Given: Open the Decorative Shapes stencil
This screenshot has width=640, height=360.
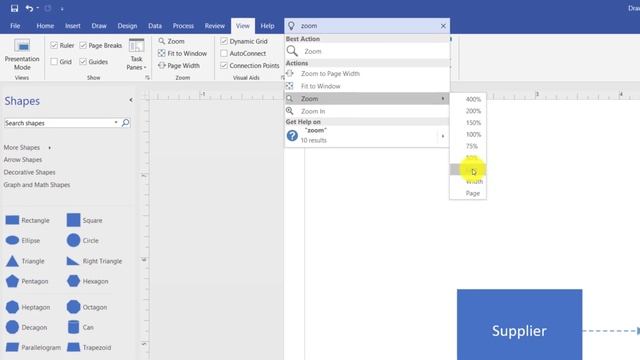Looking at the screenshot, I should (x=29, y=172).
